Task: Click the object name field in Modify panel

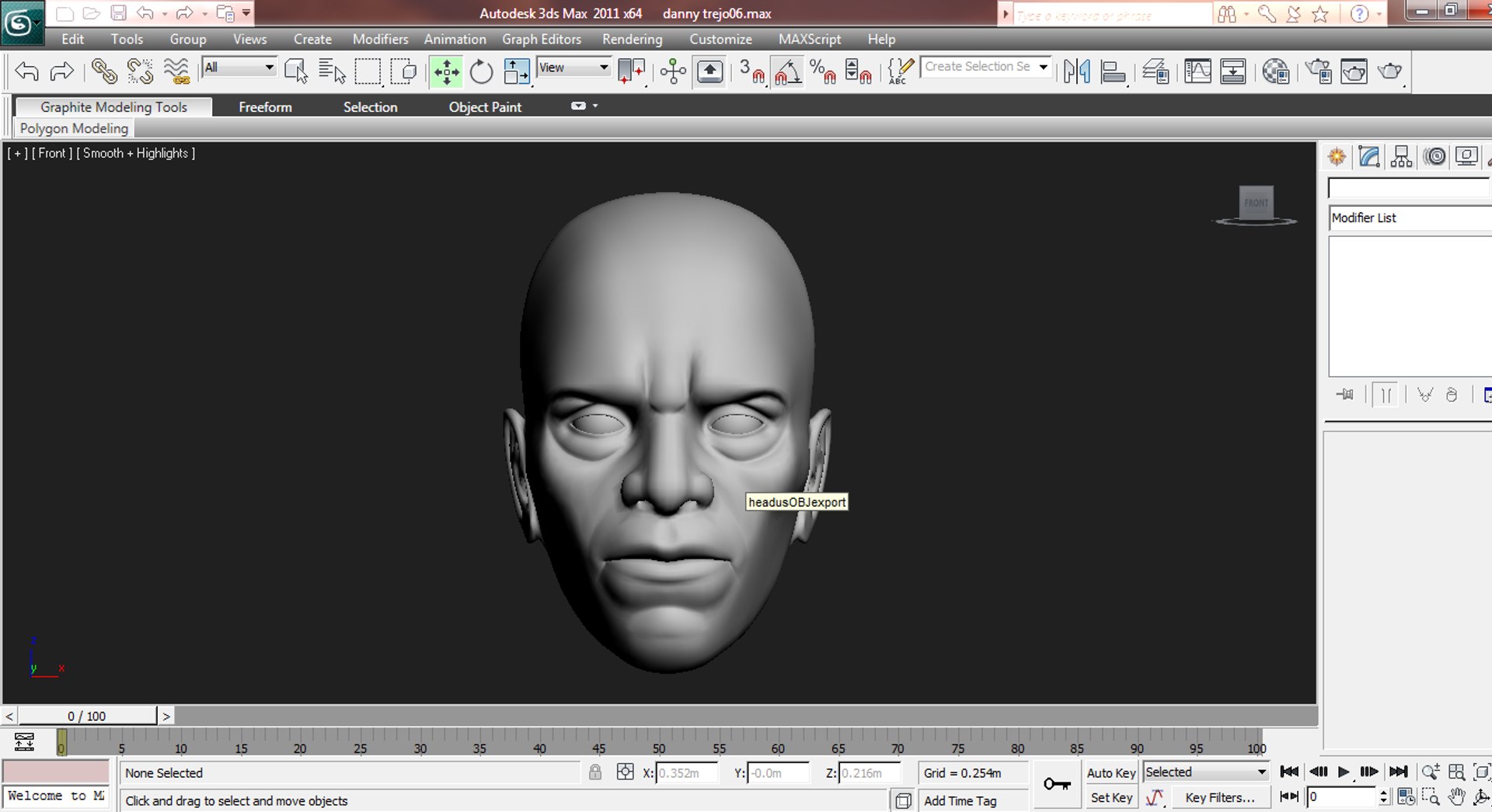Action: [x=1409, y=188]
